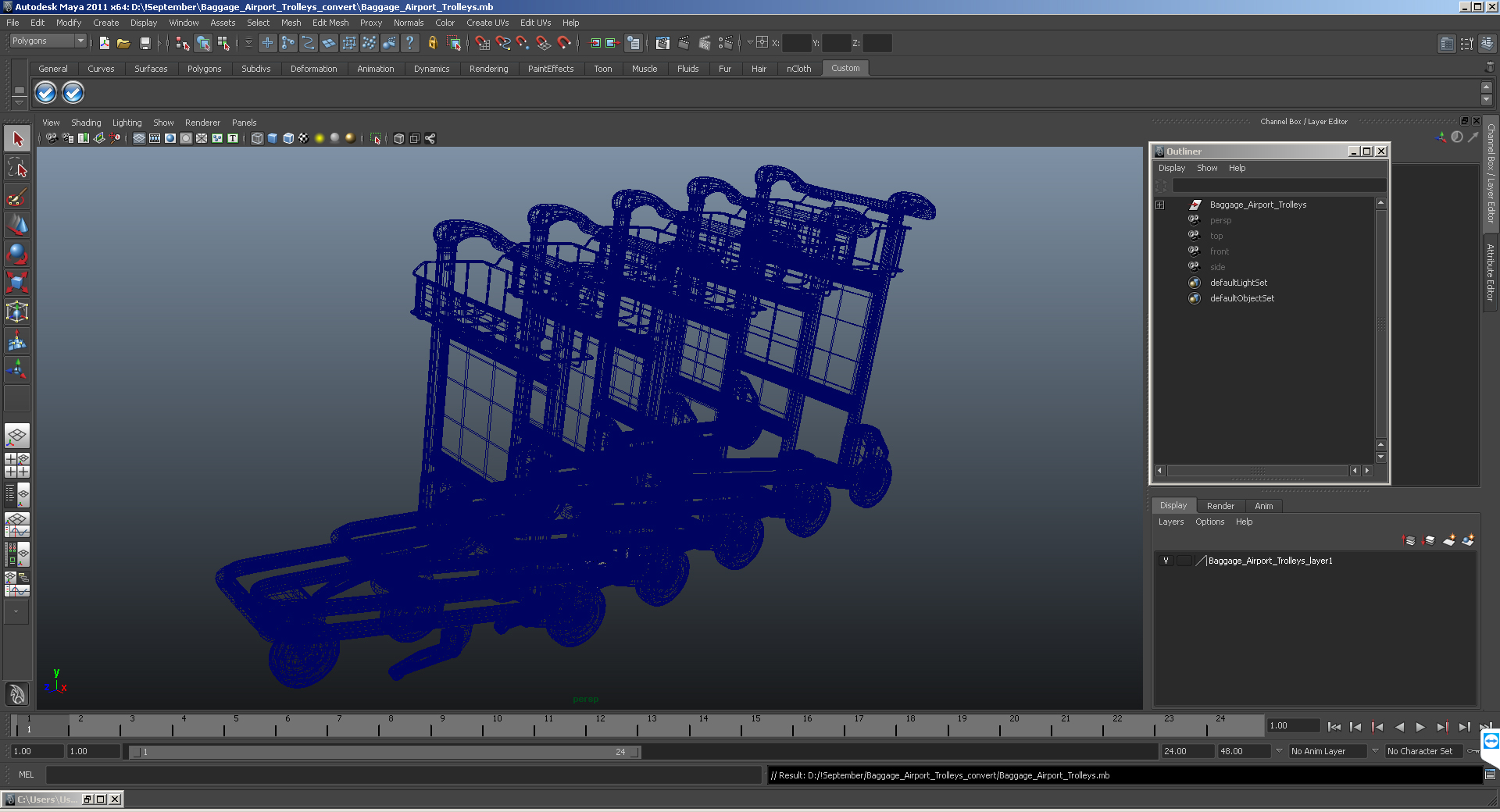Play backwards on the timeline

coord(1399,727)
